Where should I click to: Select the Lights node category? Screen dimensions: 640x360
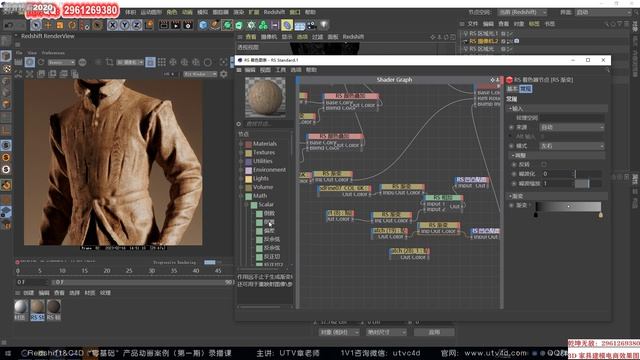261,178
